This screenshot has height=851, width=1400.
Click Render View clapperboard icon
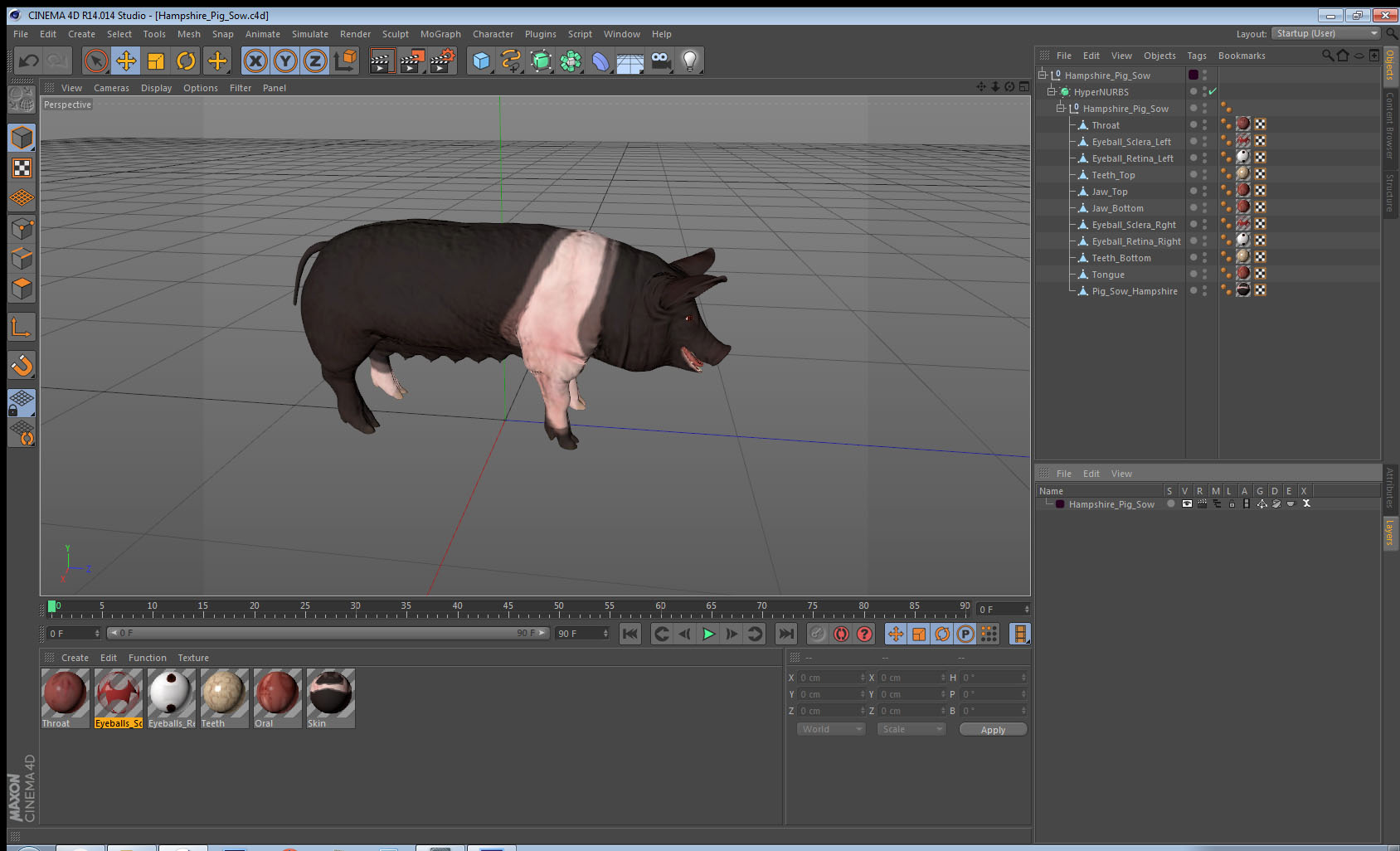tap(382, 61)
